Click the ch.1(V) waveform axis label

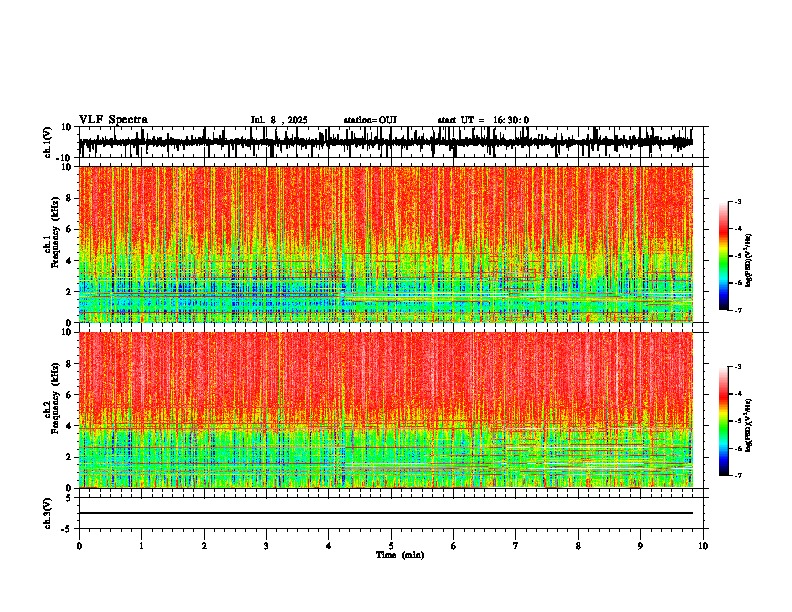click(x=48, y=142)
